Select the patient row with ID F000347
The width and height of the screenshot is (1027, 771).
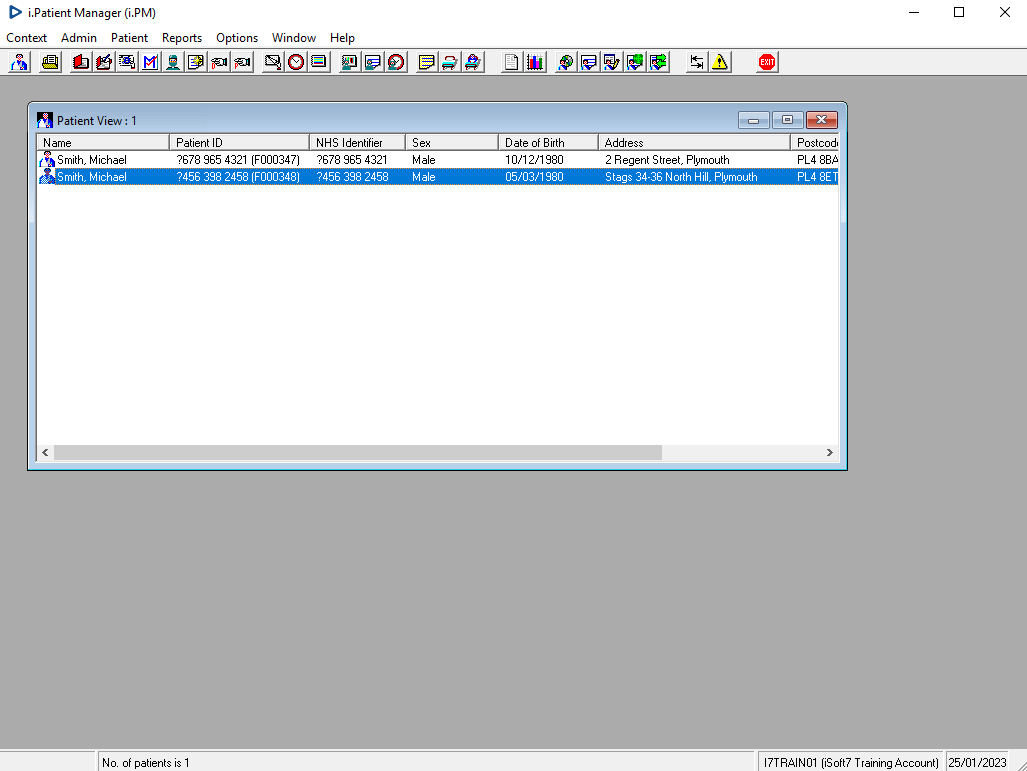438,160
